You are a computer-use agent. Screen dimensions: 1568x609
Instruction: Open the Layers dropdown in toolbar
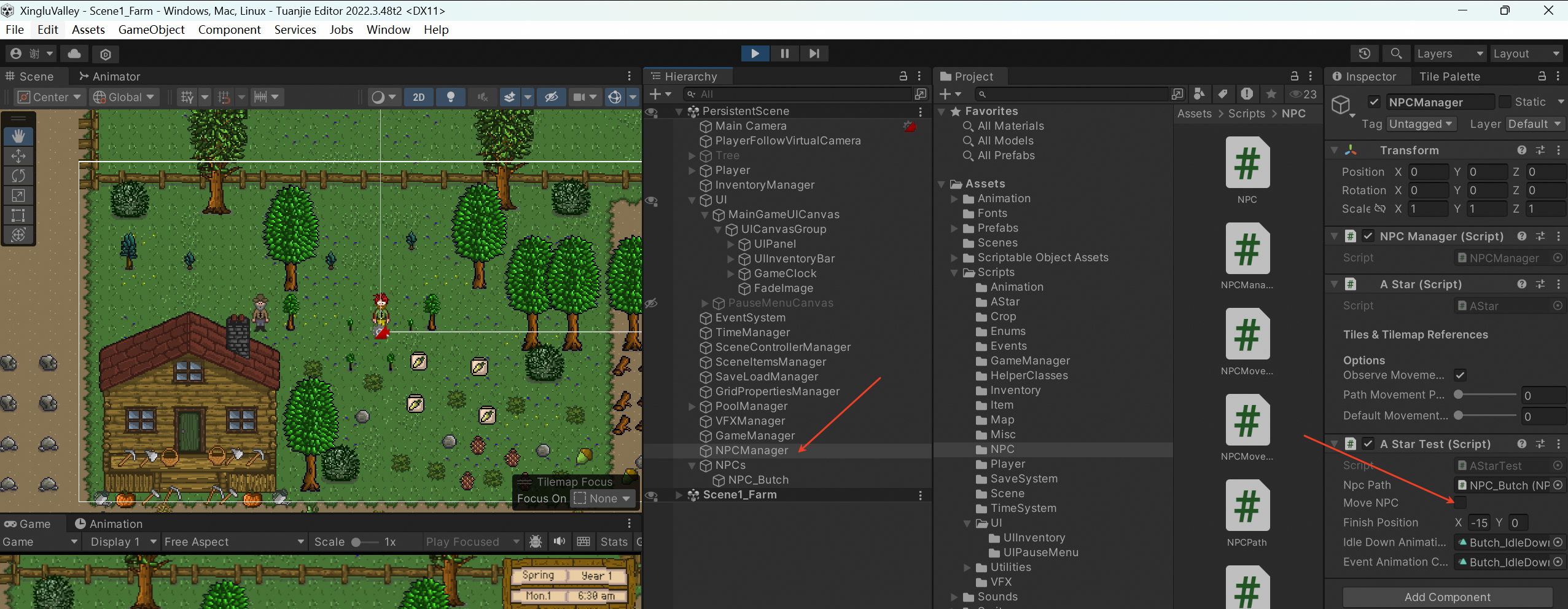(1449, 54)
